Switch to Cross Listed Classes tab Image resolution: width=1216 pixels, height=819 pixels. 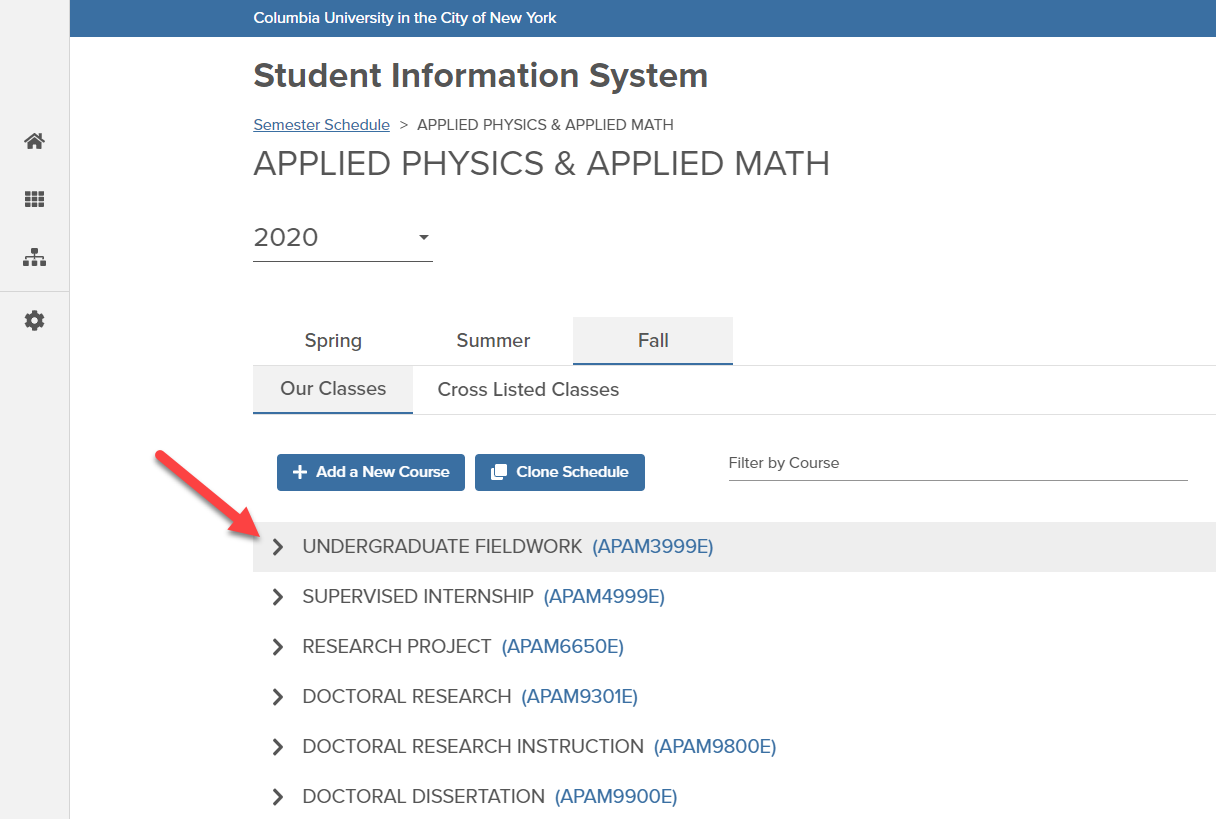528,390
